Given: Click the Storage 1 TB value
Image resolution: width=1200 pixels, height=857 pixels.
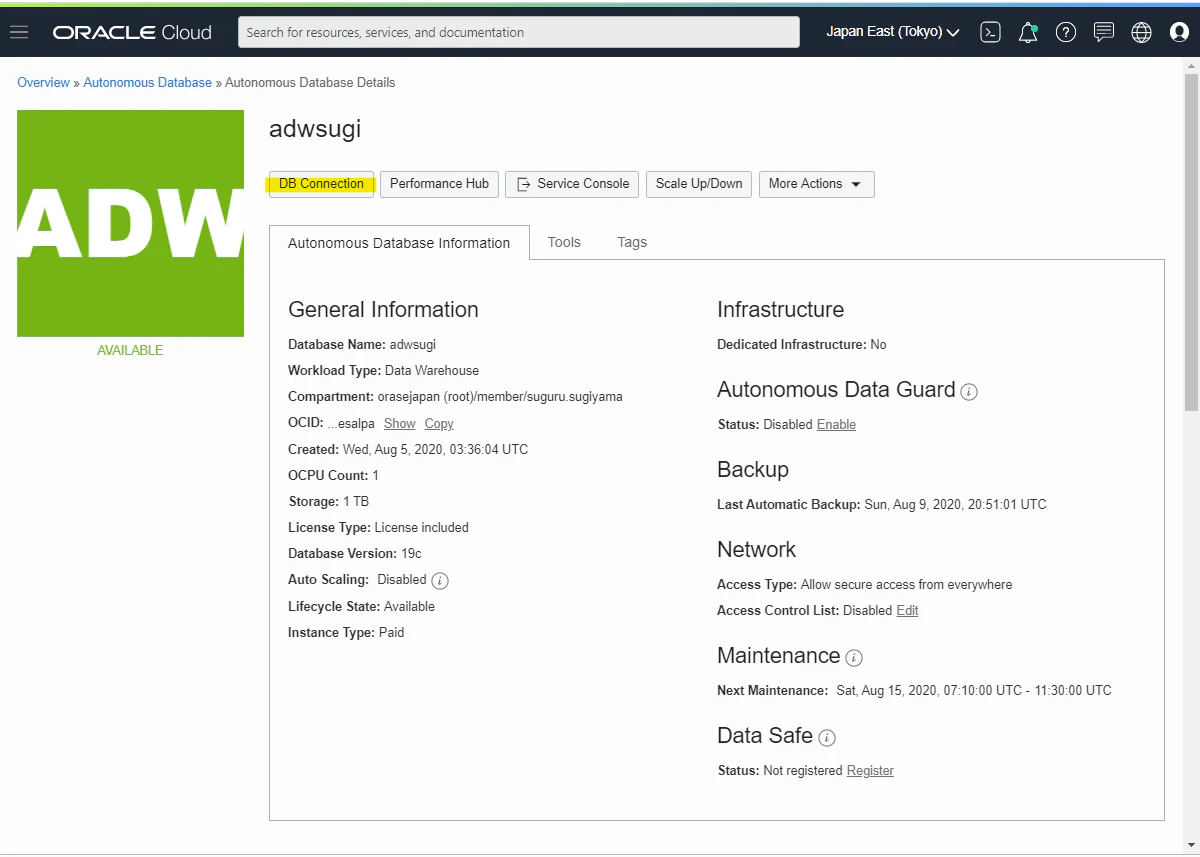Looking at the screenshot, I should 356,502.
